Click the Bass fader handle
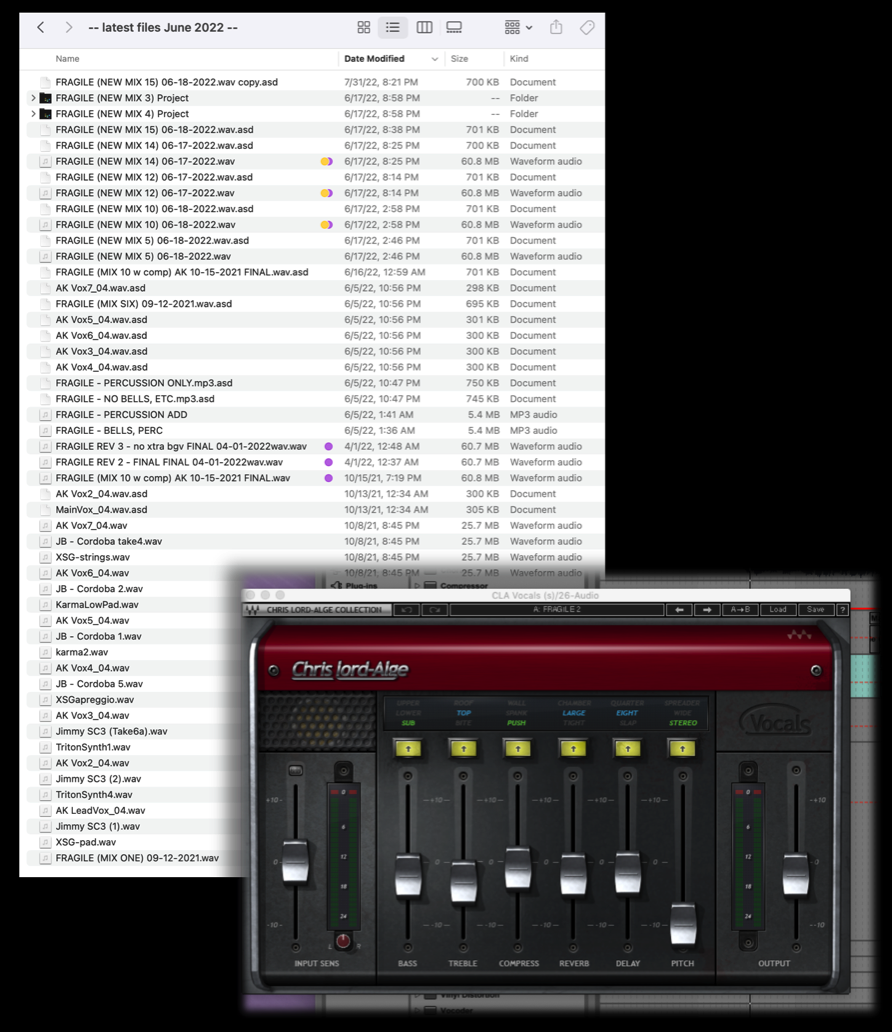 408,875
